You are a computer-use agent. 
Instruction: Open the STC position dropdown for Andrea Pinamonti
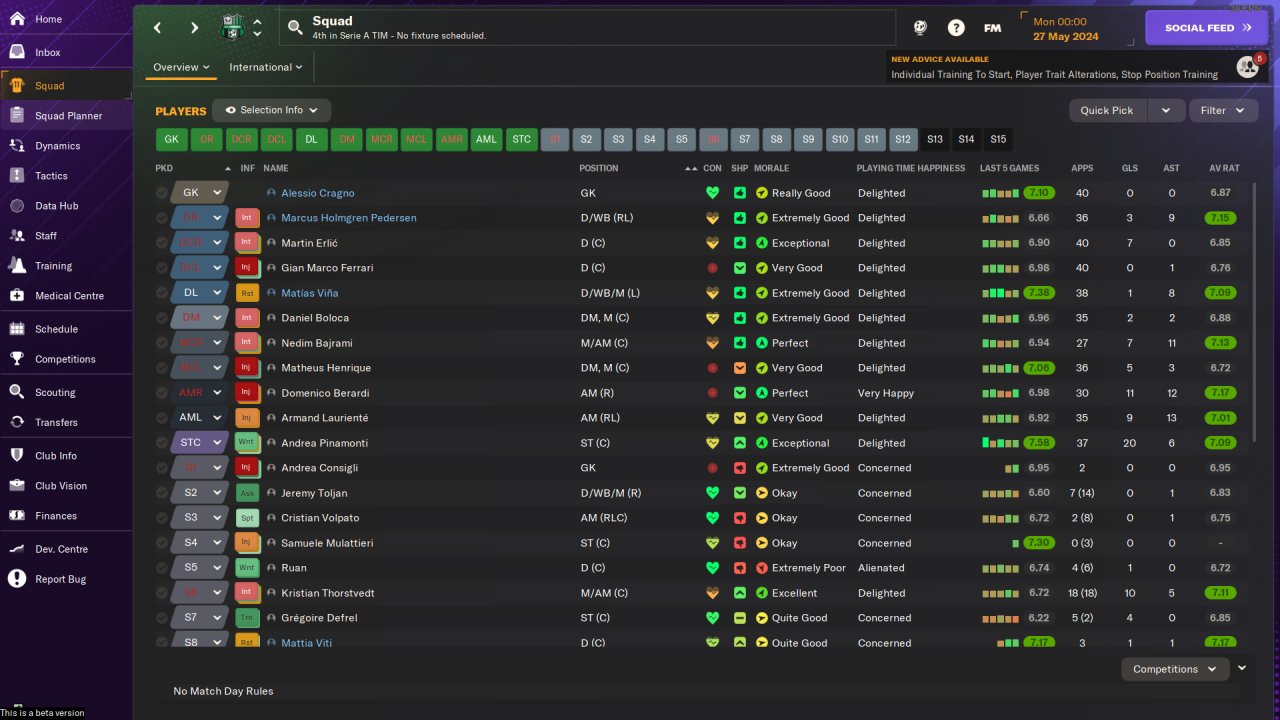[200, 443]
